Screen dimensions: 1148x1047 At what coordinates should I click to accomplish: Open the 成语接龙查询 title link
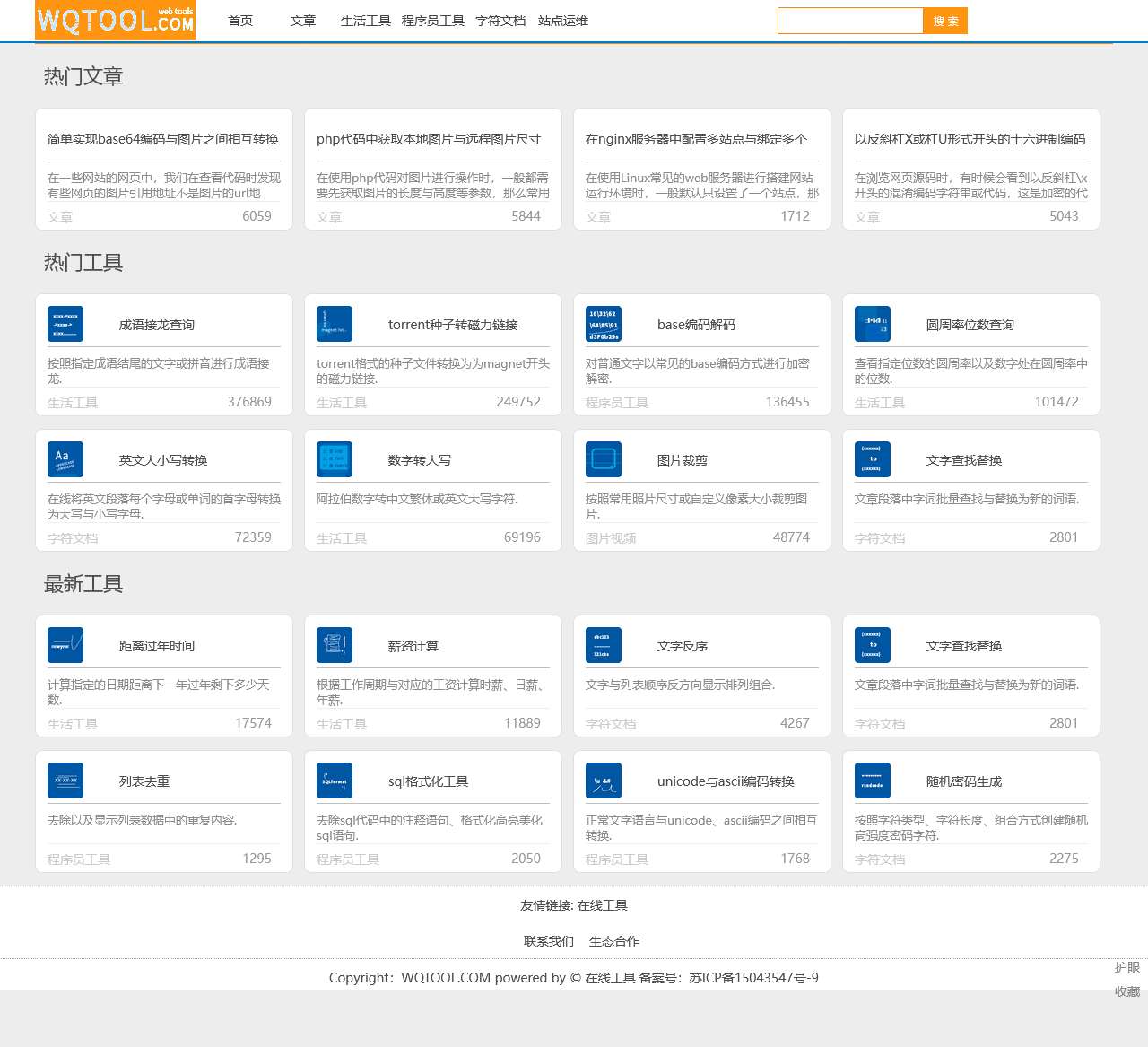[157, 325]
